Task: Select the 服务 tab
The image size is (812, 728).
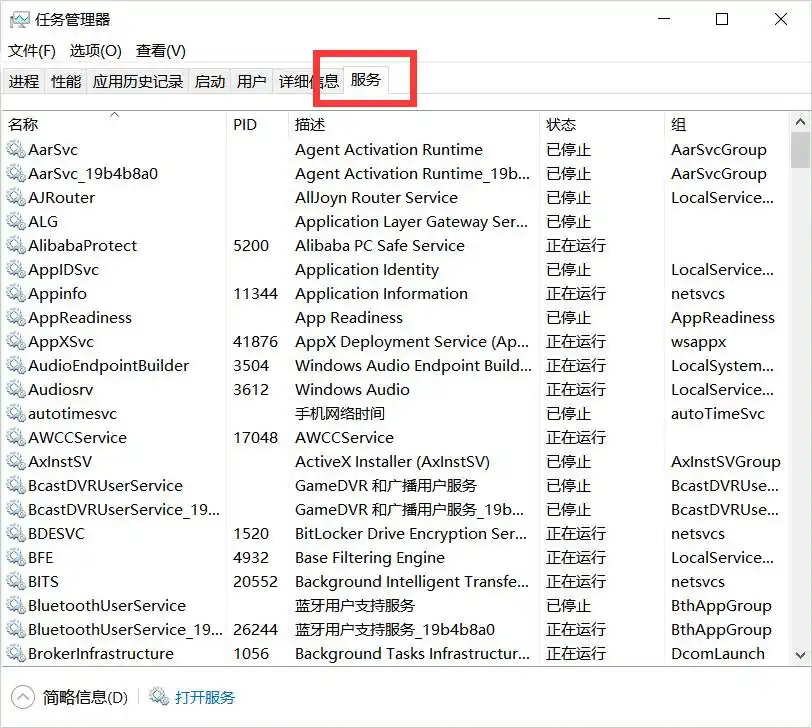Action: coord(366,80)
